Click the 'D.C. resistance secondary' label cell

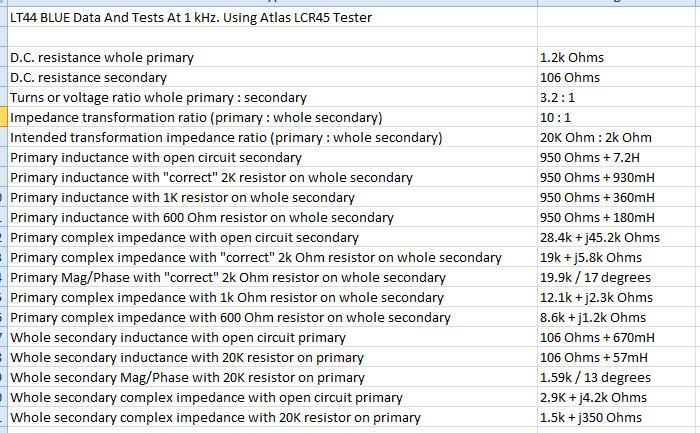pyautogui.click(x=88, y=77)
